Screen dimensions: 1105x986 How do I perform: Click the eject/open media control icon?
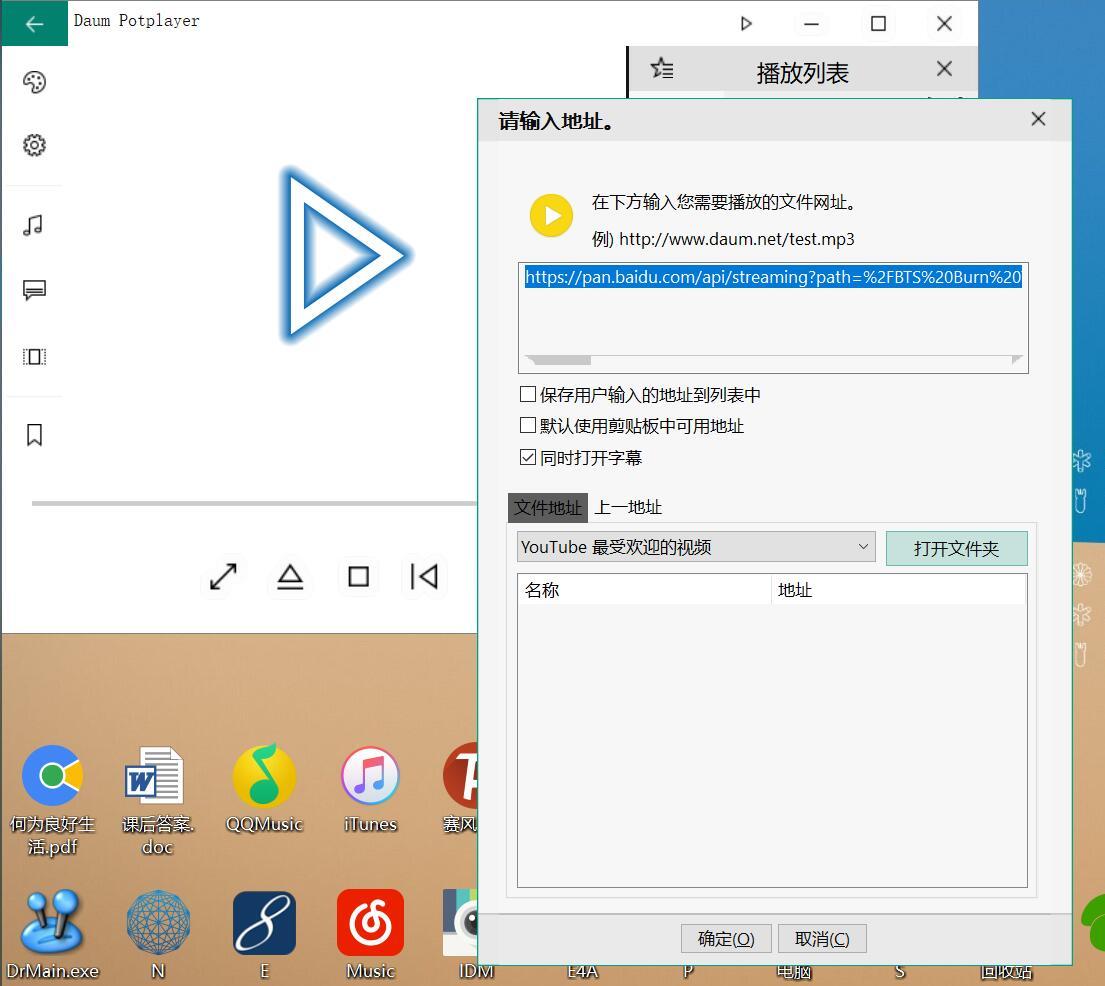click(x=290, y=576)
